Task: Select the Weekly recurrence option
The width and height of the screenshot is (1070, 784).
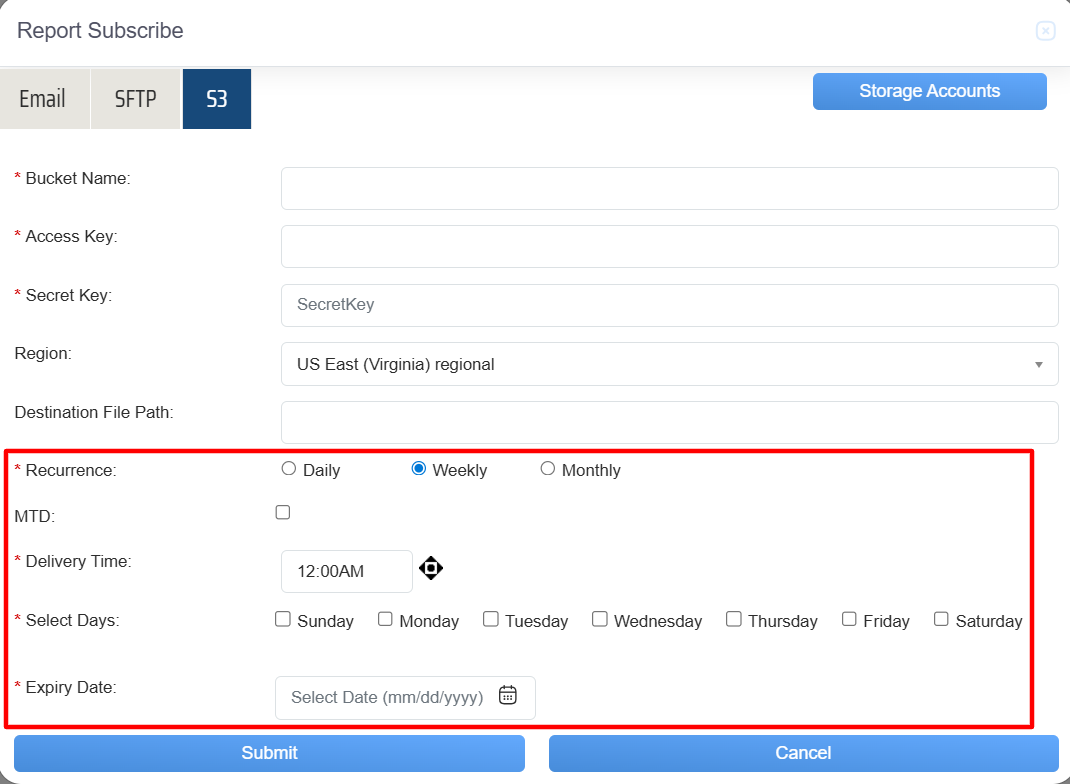Action: tap(419, 469)
